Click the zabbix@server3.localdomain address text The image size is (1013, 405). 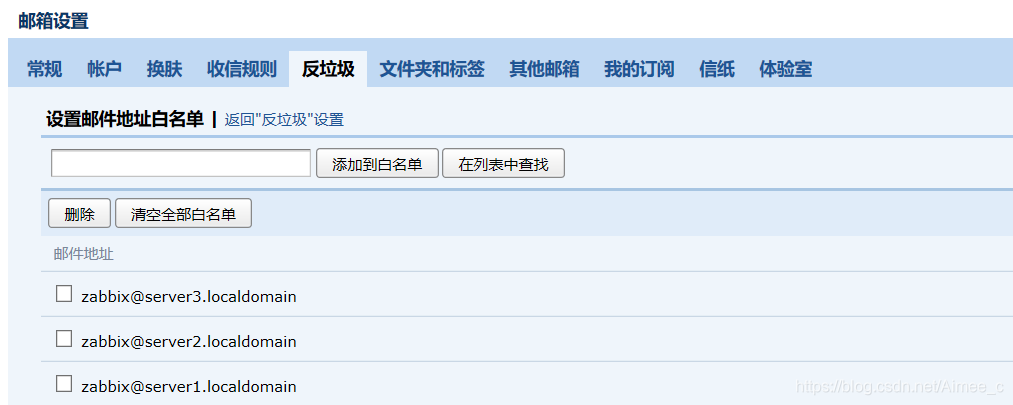[189, 297]
